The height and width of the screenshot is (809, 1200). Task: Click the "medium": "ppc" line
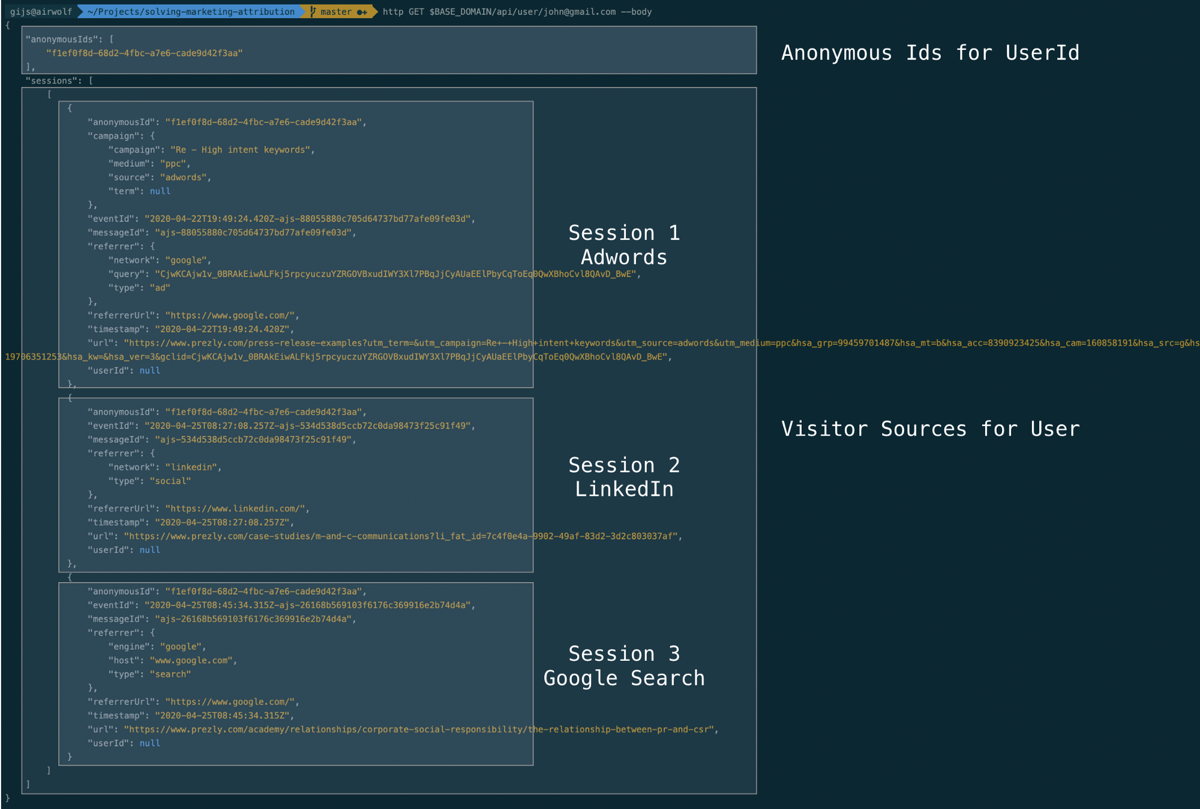pyautogui.click(x=150, y=163)
